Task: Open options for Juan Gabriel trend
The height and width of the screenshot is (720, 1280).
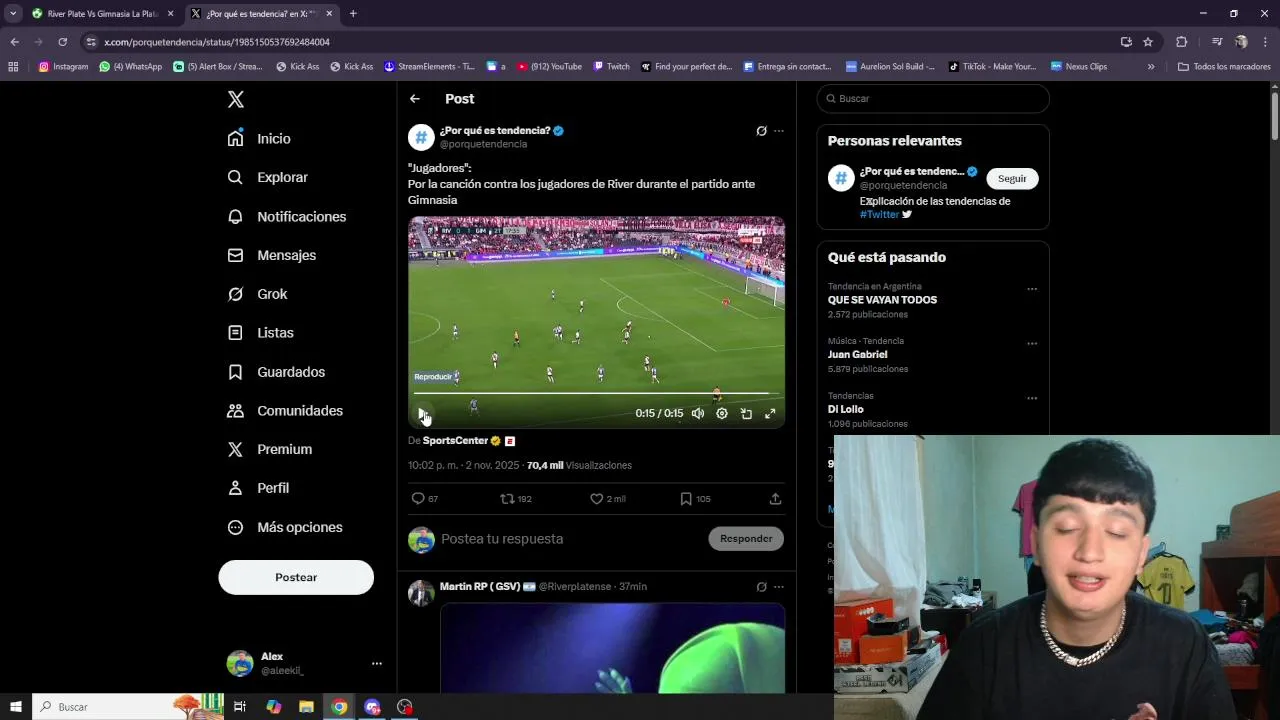Action: (1032, 343)
